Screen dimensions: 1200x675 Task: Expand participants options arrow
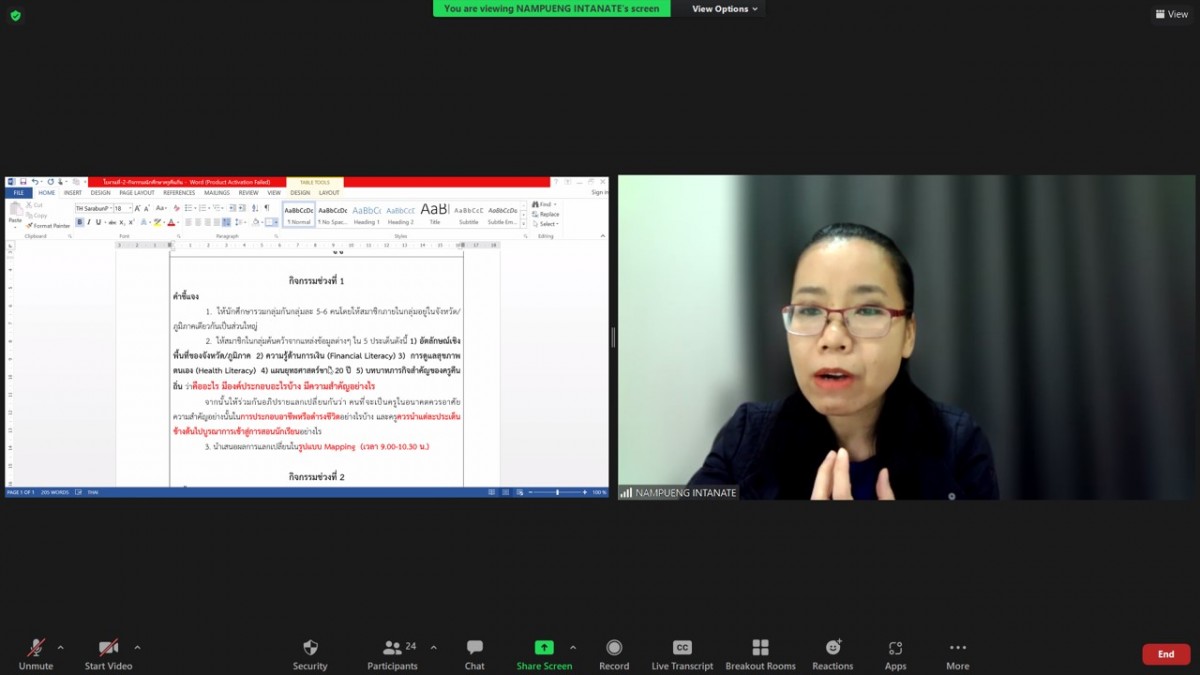tap(433, 647)
